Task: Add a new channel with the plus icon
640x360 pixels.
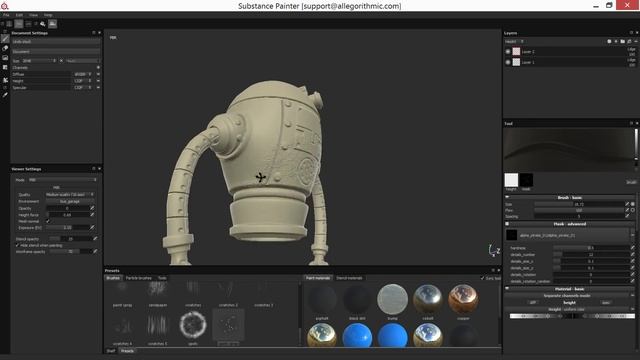Action: 98,67
